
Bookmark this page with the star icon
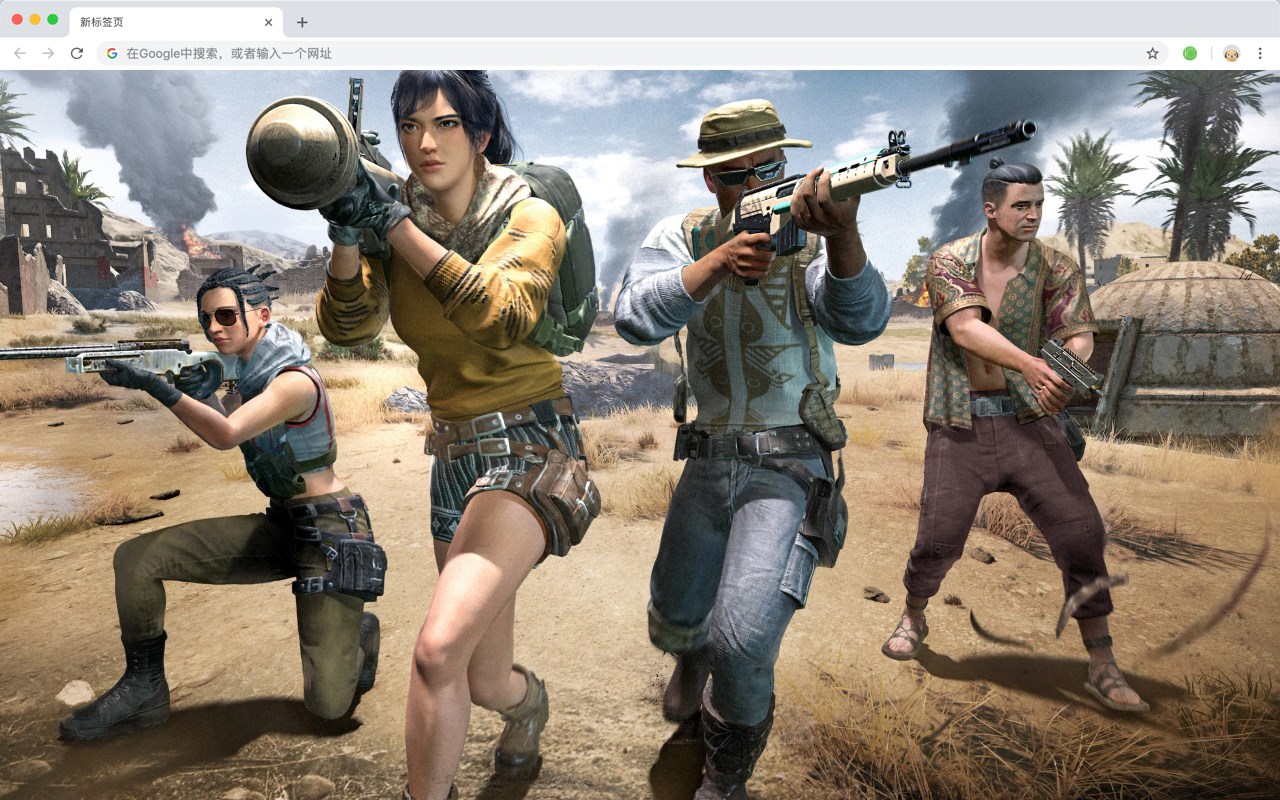(1152, 53)
